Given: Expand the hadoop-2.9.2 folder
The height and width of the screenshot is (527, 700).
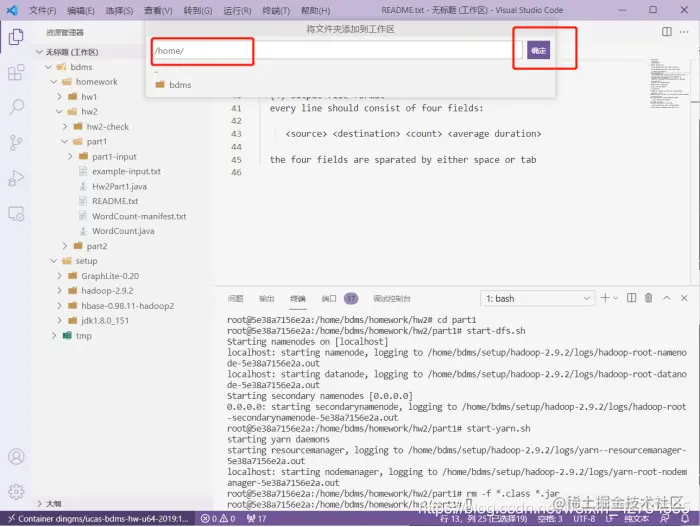Looking at the screenshot, I should click(x=59, y=291).
